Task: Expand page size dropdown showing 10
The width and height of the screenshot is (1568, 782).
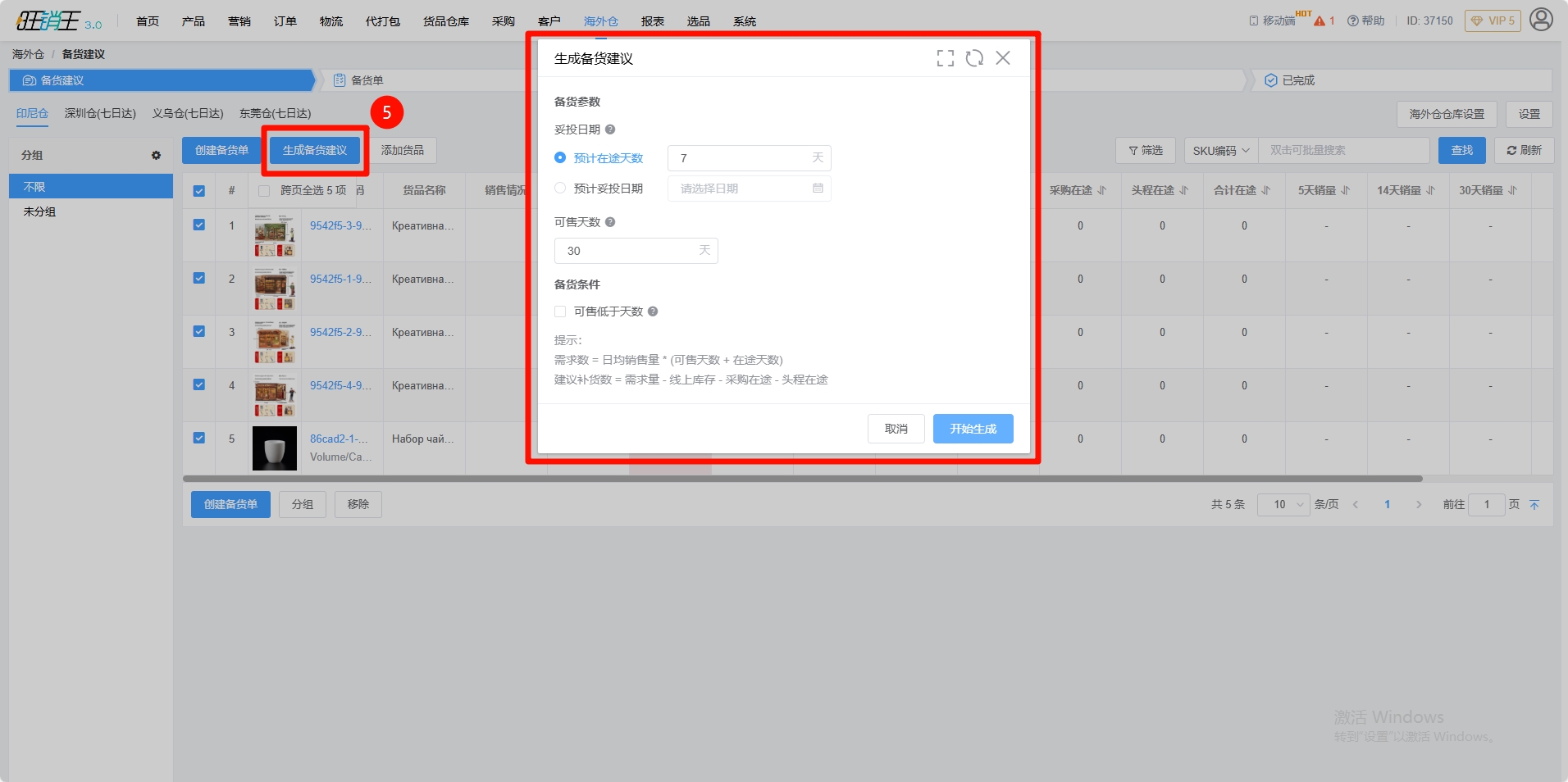Action: [x=1283, y=505]
